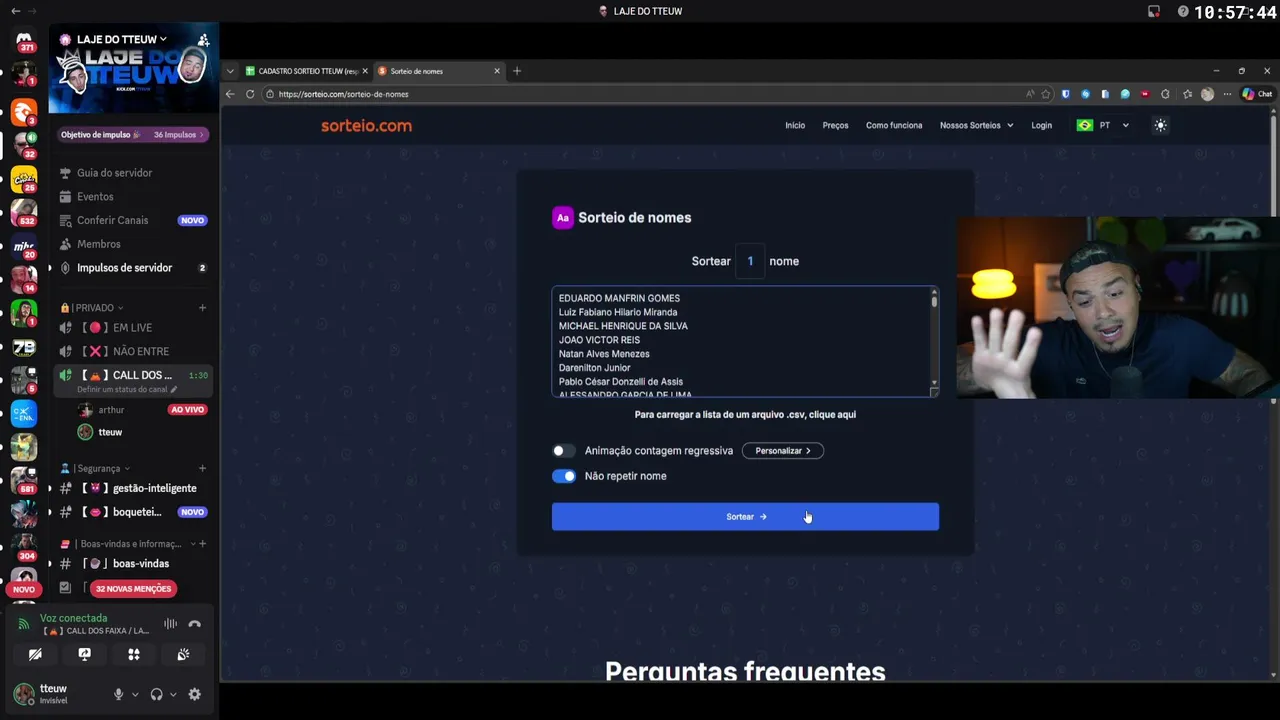Open the Copilot Chat button
This screenshot has height=720, width=1280.
[1257, 94]
